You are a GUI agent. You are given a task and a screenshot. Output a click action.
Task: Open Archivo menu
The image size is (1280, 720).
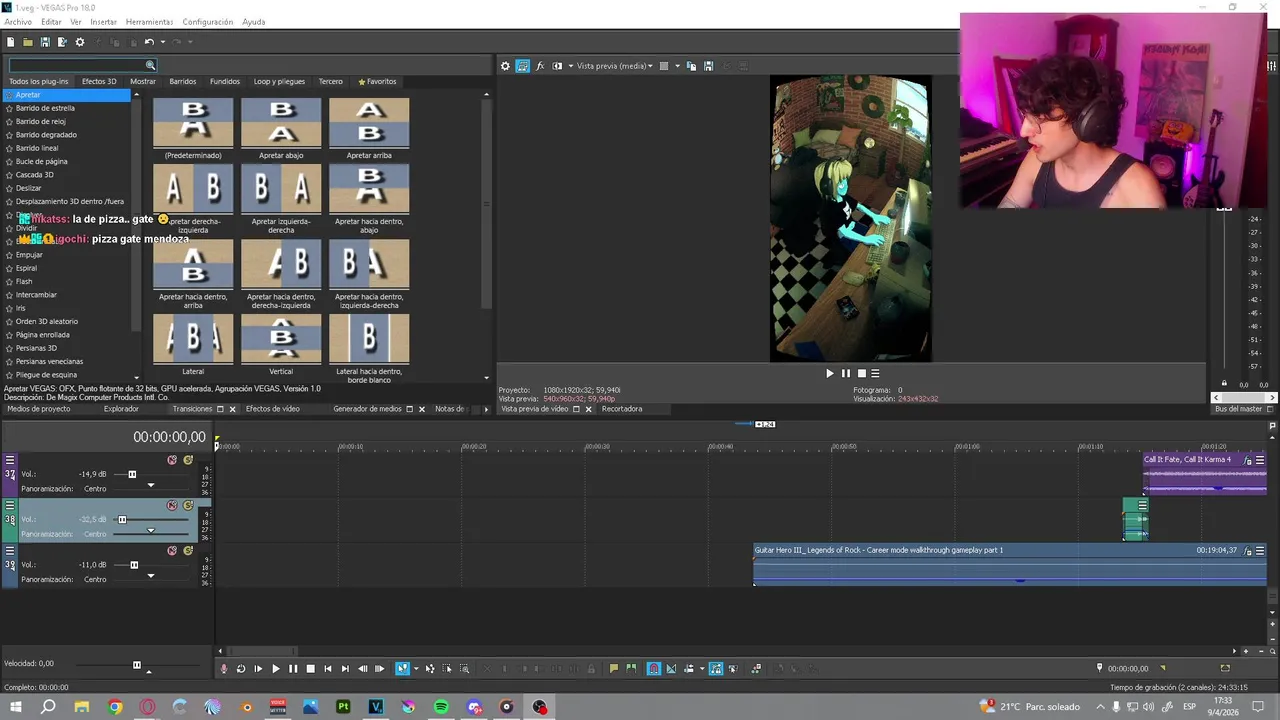18,22
